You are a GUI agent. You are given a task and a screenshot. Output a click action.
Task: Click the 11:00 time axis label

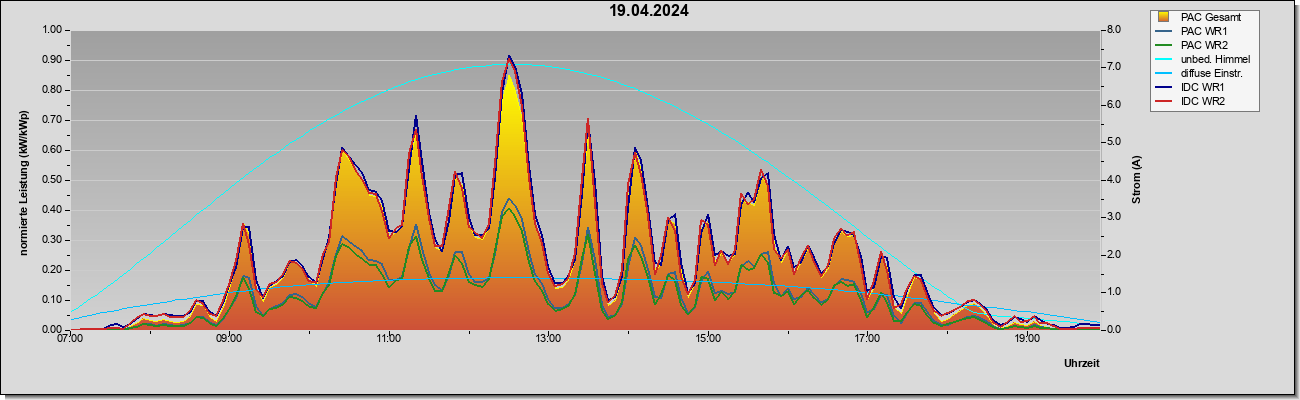click(389, 338)
